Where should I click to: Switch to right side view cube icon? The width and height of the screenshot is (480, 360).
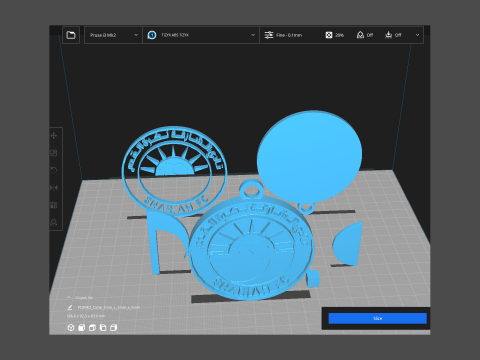[x=113, y=328]
